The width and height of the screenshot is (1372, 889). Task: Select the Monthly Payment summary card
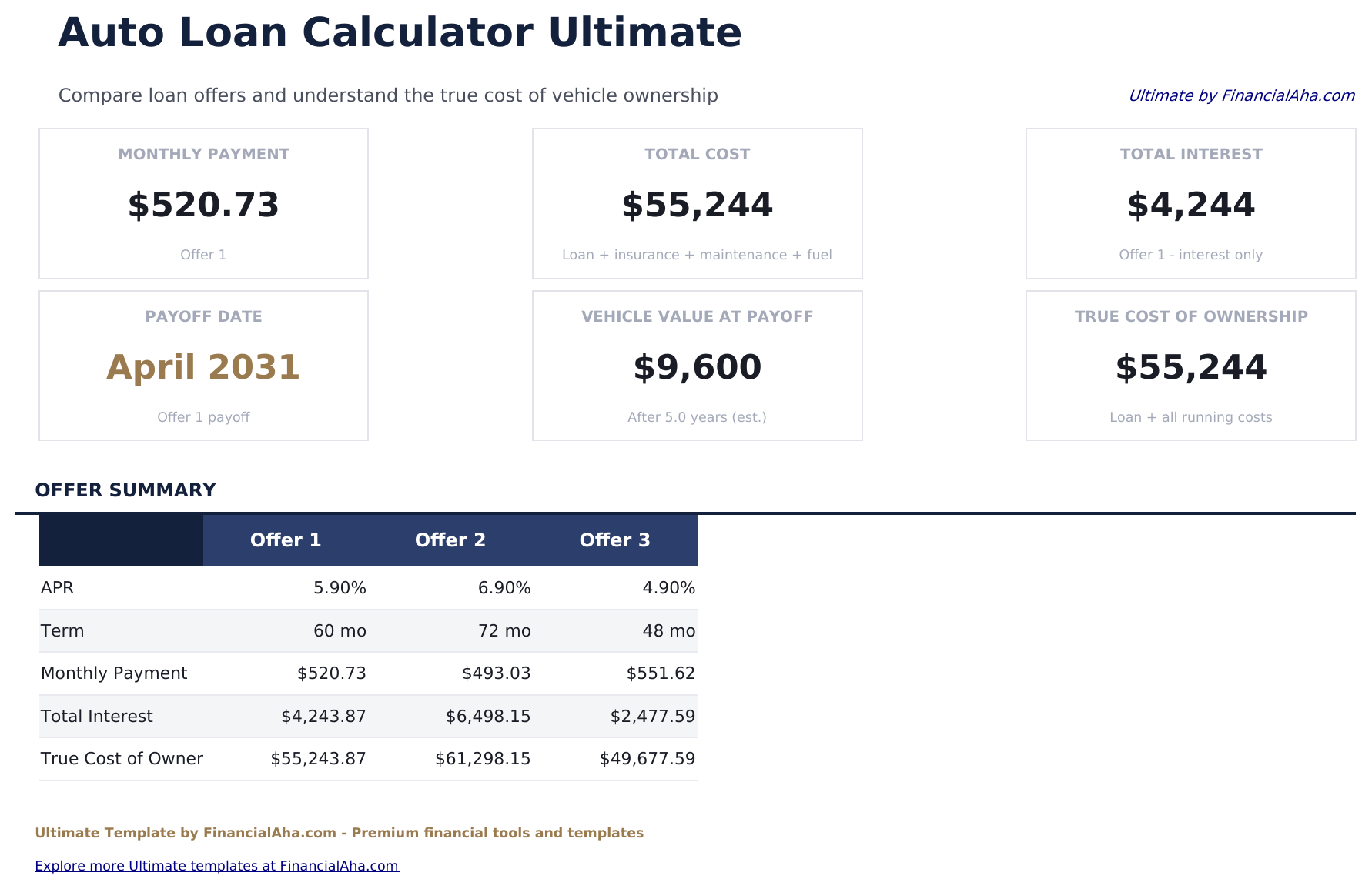[x=203, y=203]
